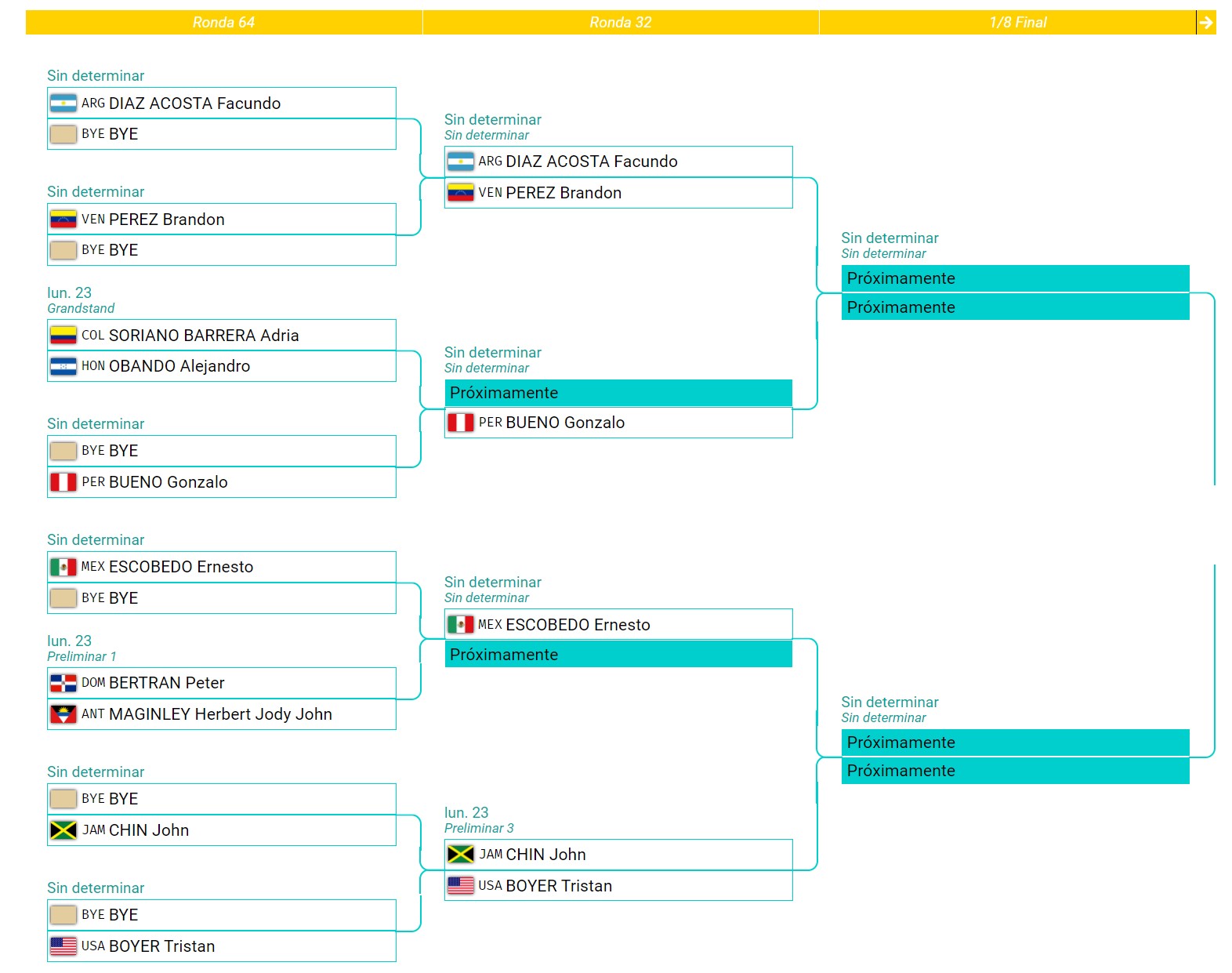Screen dimensions: 1232x973
Task: Switch to the Ronda 64 tab
Action: pos(223,23)
